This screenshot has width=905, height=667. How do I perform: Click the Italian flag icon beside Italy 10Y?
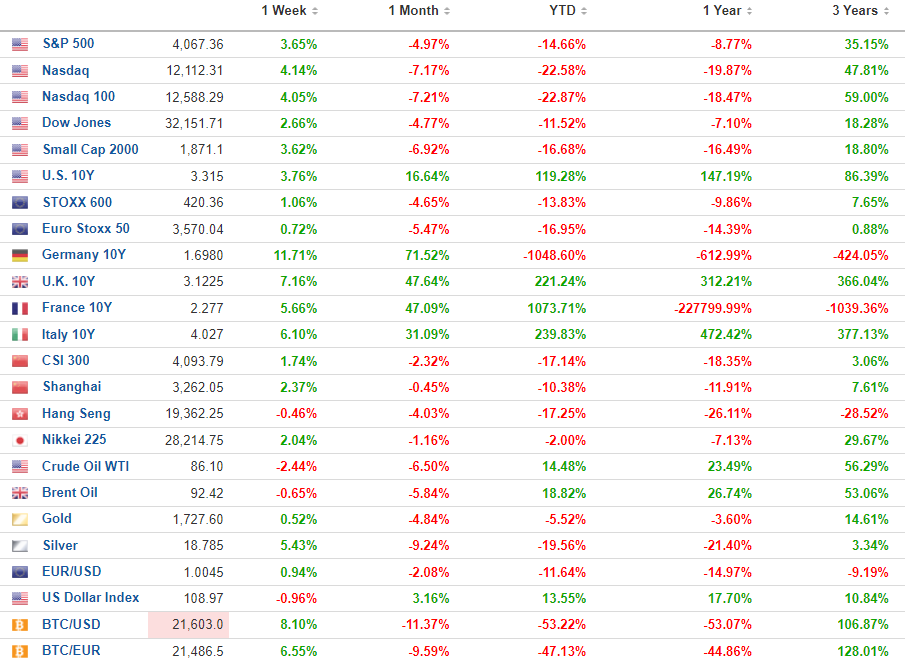[20, 335]
